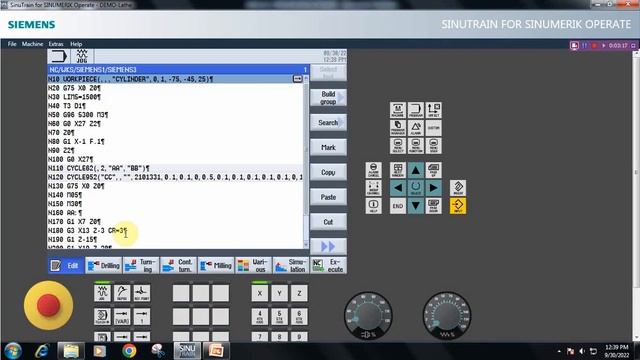The width and height of the screenshot is (640, 360).
Task: Select the X axis key
Action: coord(260,293)
